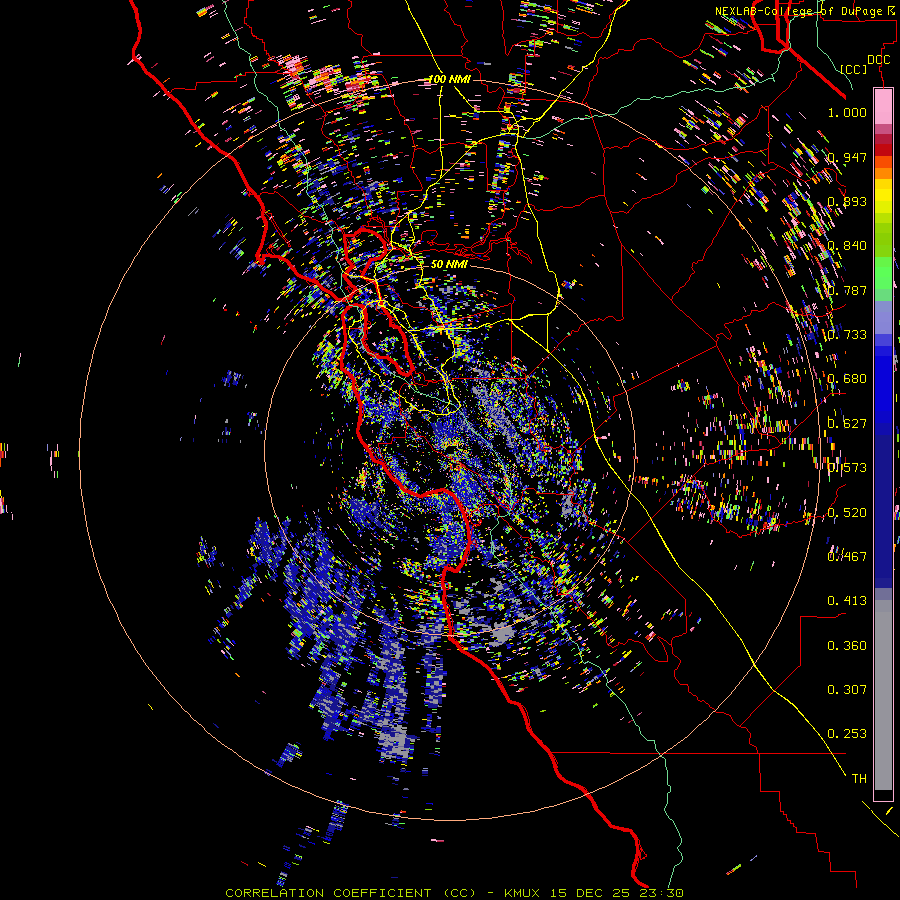
Task: Click the 0.733 color scale value
Action: click(847, 335)
